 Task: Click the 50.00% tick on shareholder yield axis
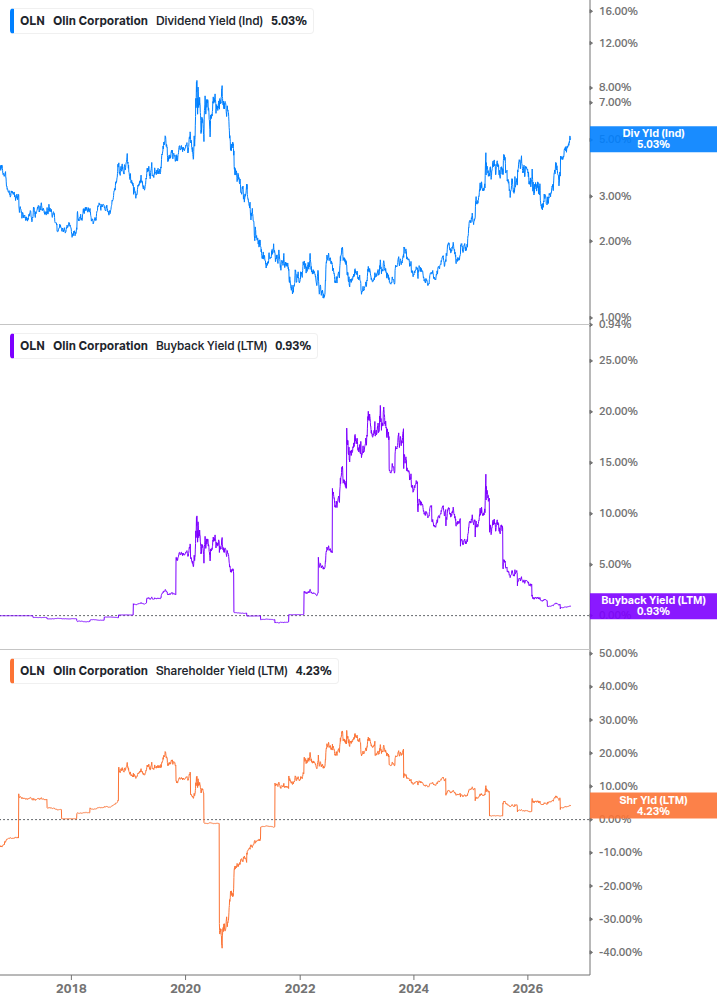pos(618,653)
